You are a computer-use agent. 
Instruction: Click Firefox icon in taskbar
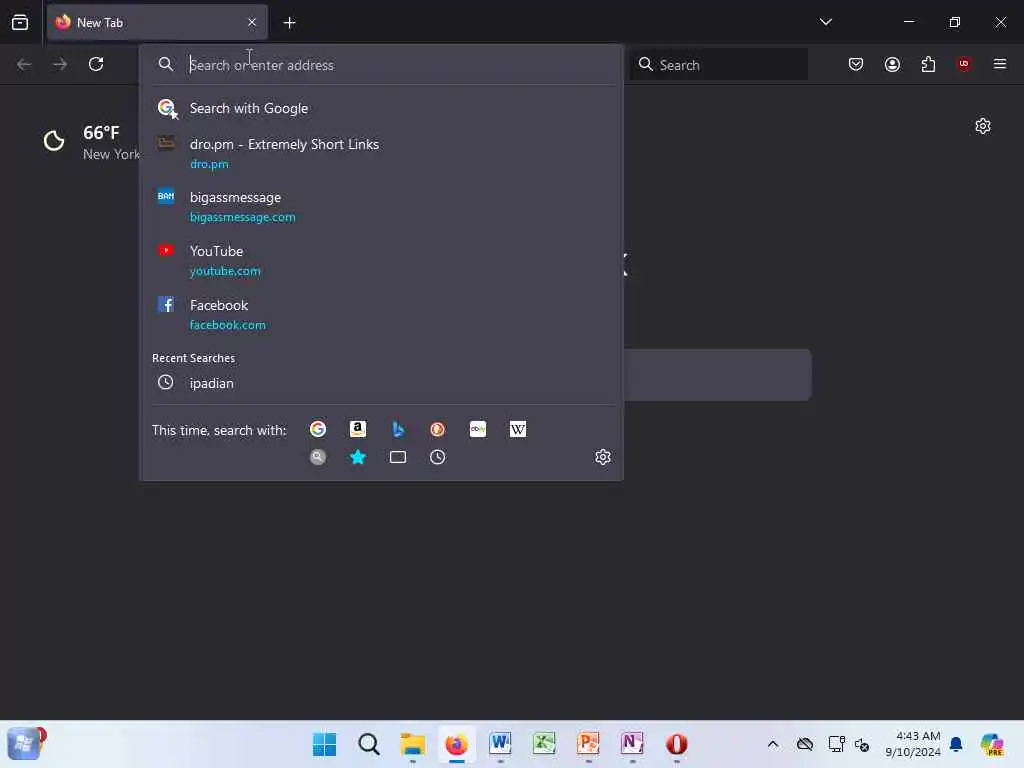click(456, 744)
